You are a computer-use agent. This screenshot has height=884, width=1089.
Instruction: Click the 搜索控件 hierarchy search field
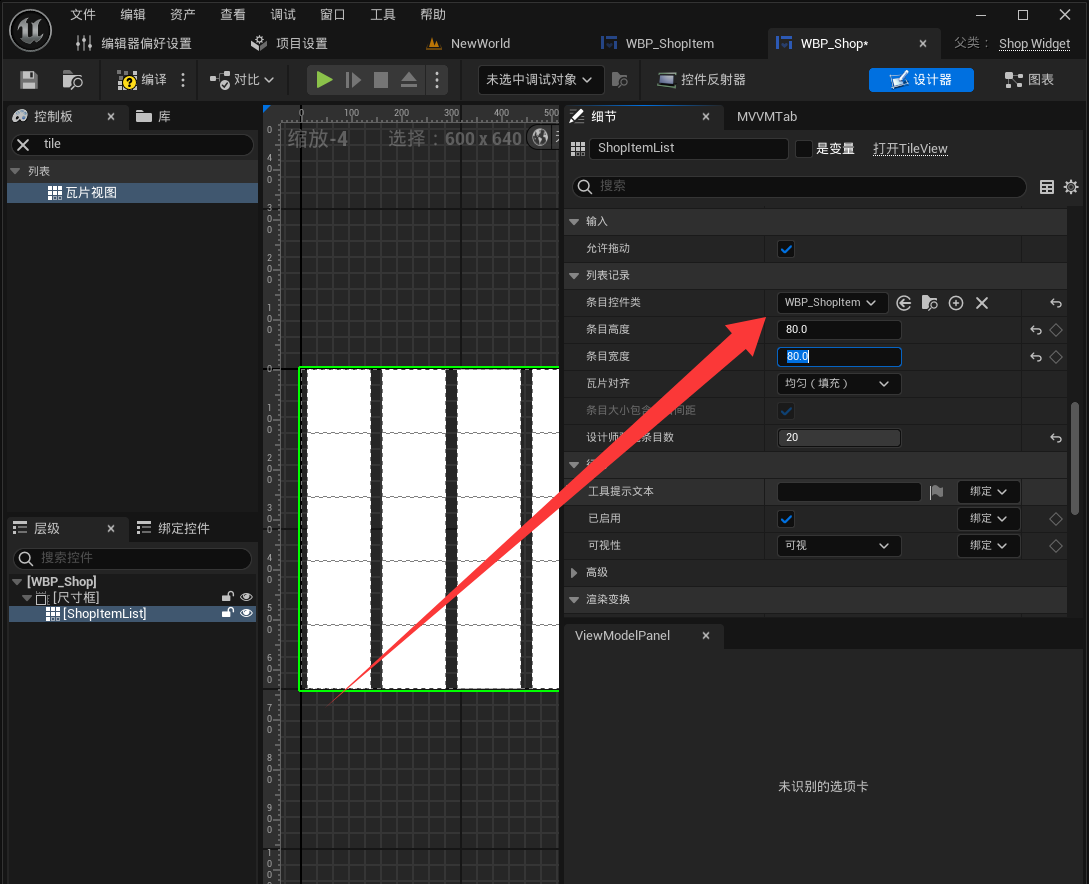tap(132, 558)
